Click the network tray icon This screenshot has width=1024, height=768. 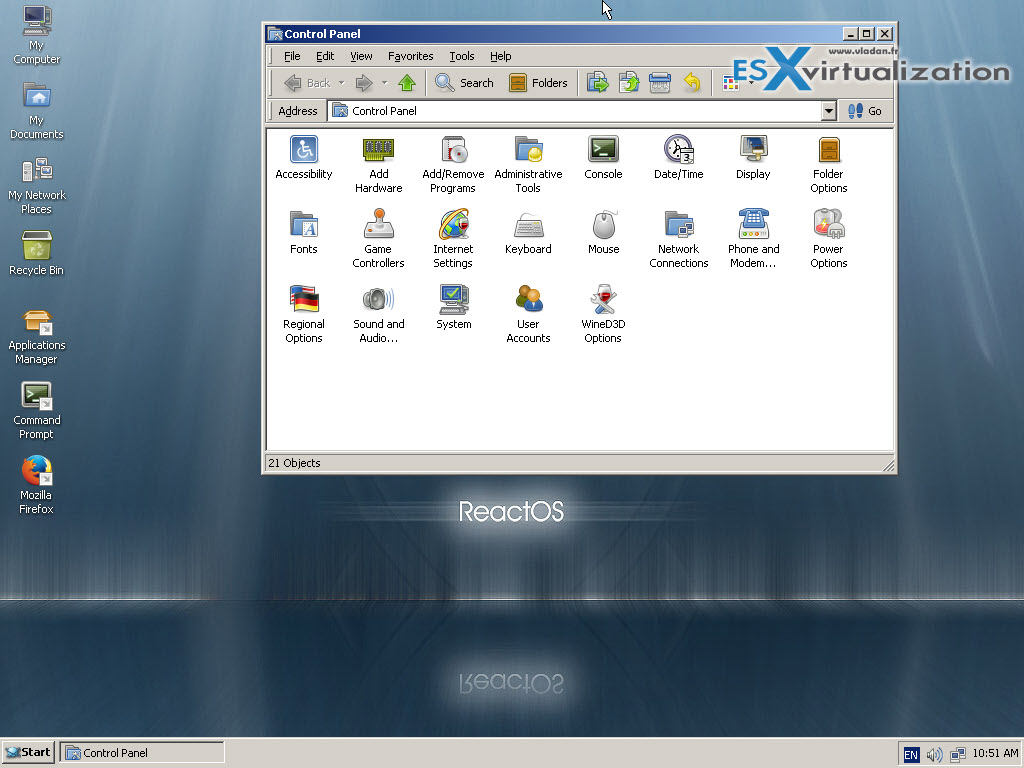(957, 754)
